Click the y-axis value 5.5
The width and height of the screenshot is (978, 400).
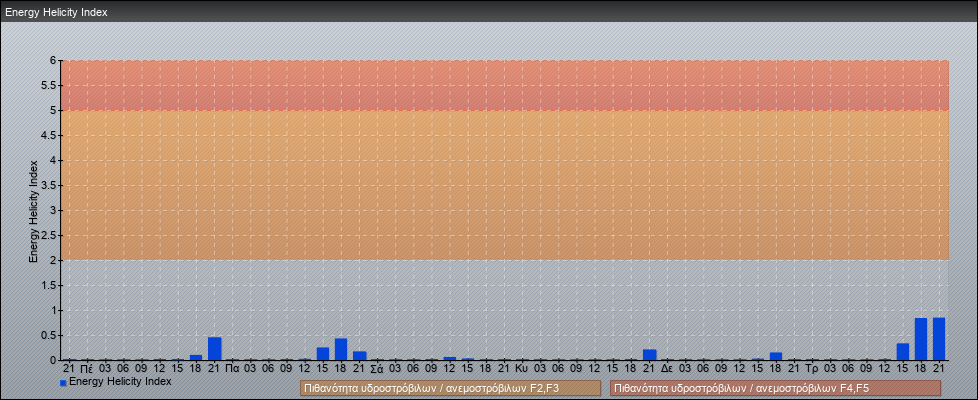pyautogui.click(x=49, y=85)
